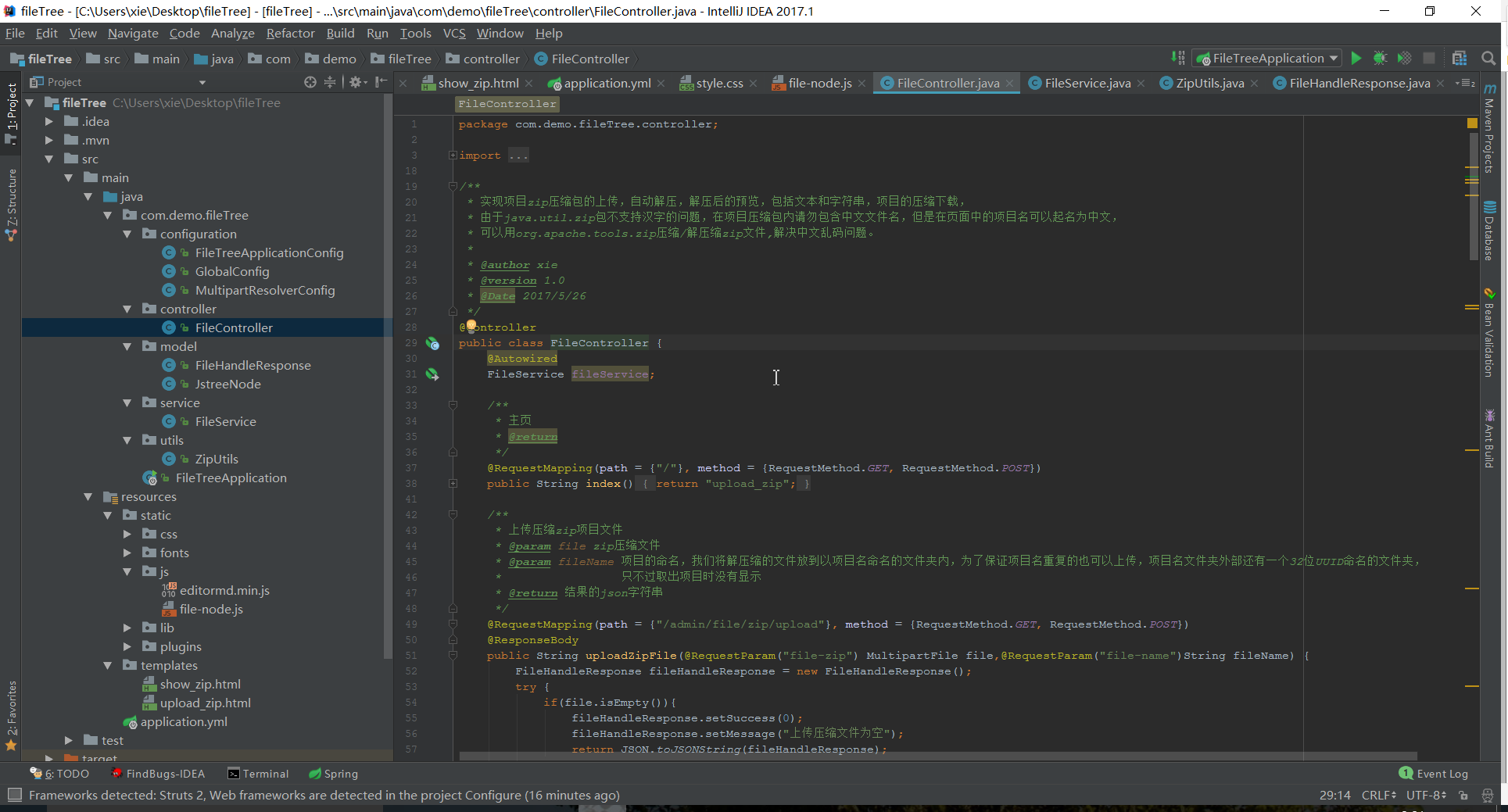Change line separator CRLF in status bar
Screen dimensions: 1508x812
pos(1378,795)
